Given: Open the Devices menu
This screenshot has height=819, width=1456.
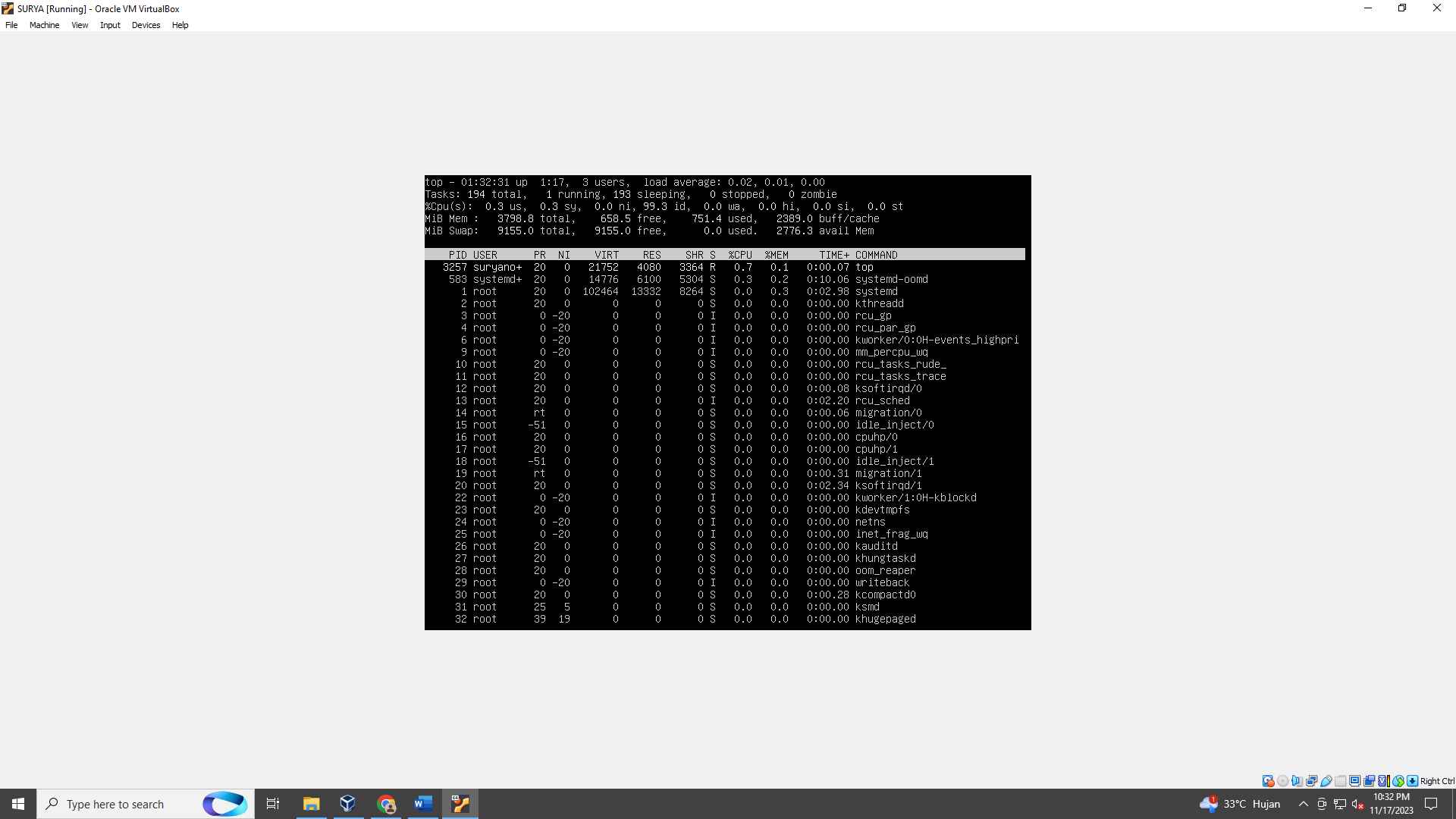Looking at the screenshot, I should [x=146, y=25].
